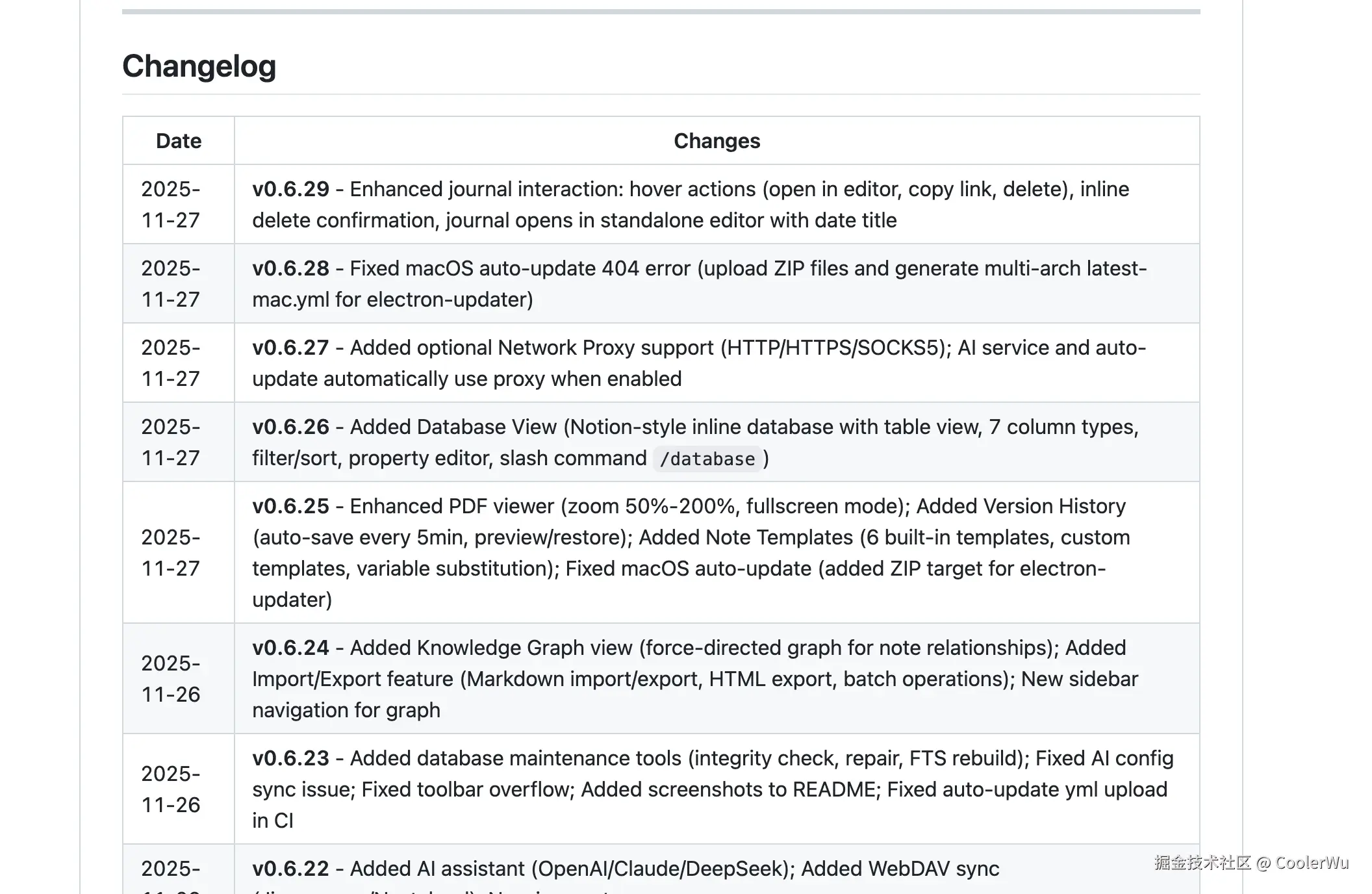The image size is (1372, 894).
Task: Click the Date column header
Action: point(179,141)
